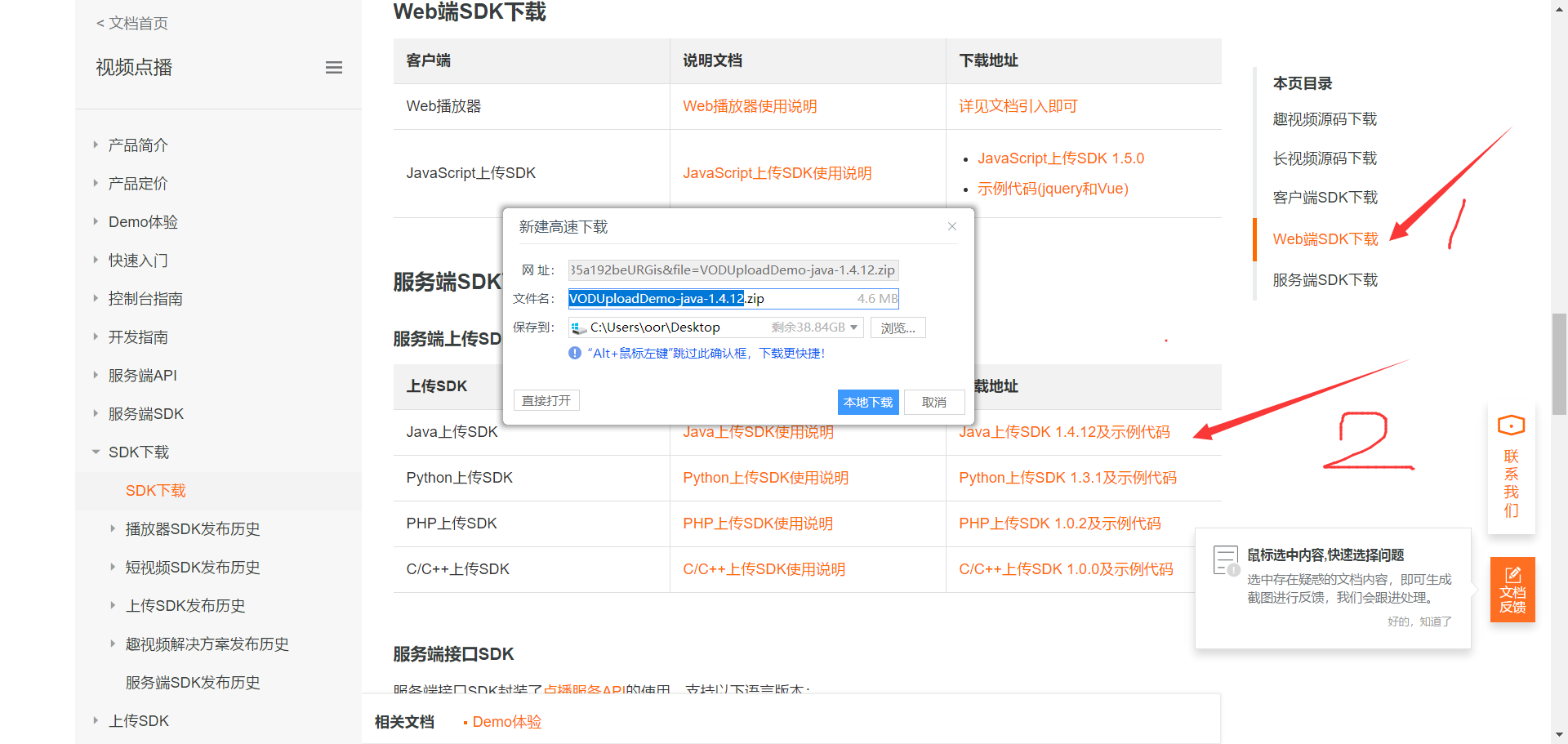Expand the 产品简介 sidebar section
This screenshot has width=1568, height=744.
[136, 145]
